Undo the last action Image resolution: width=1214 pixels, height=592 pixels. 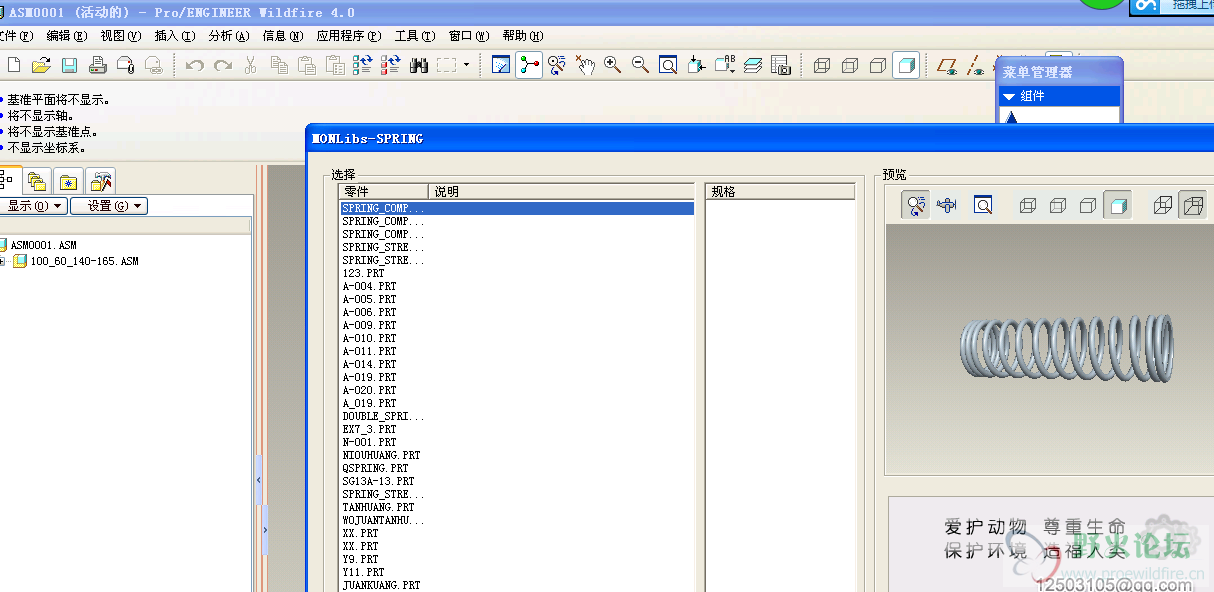[195, 65]
